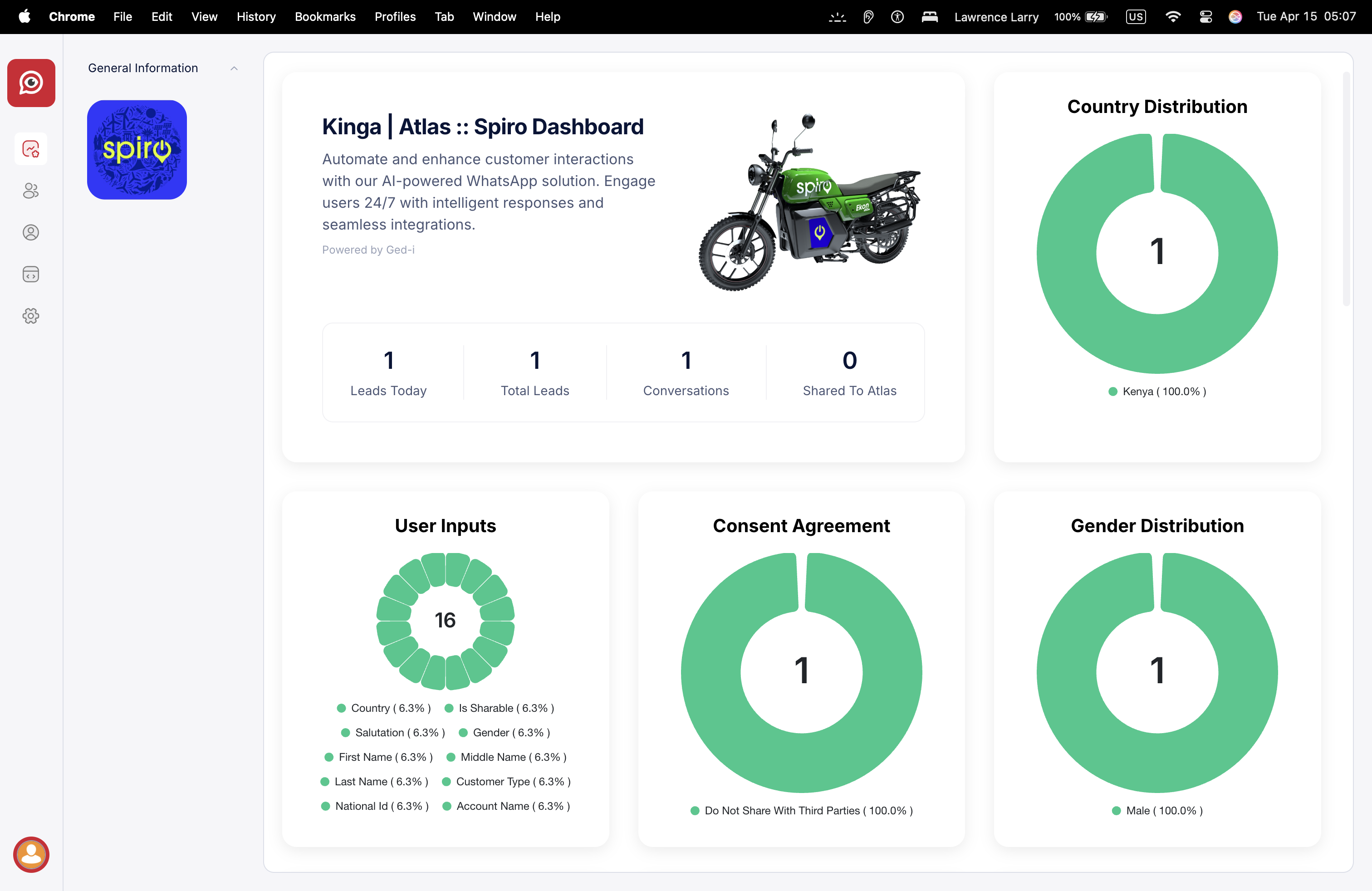Image resolution: width=1372 pixels, height=891 pixels.
Task: Click the accessibility icon in menu bar
Action: coord(897,17)
